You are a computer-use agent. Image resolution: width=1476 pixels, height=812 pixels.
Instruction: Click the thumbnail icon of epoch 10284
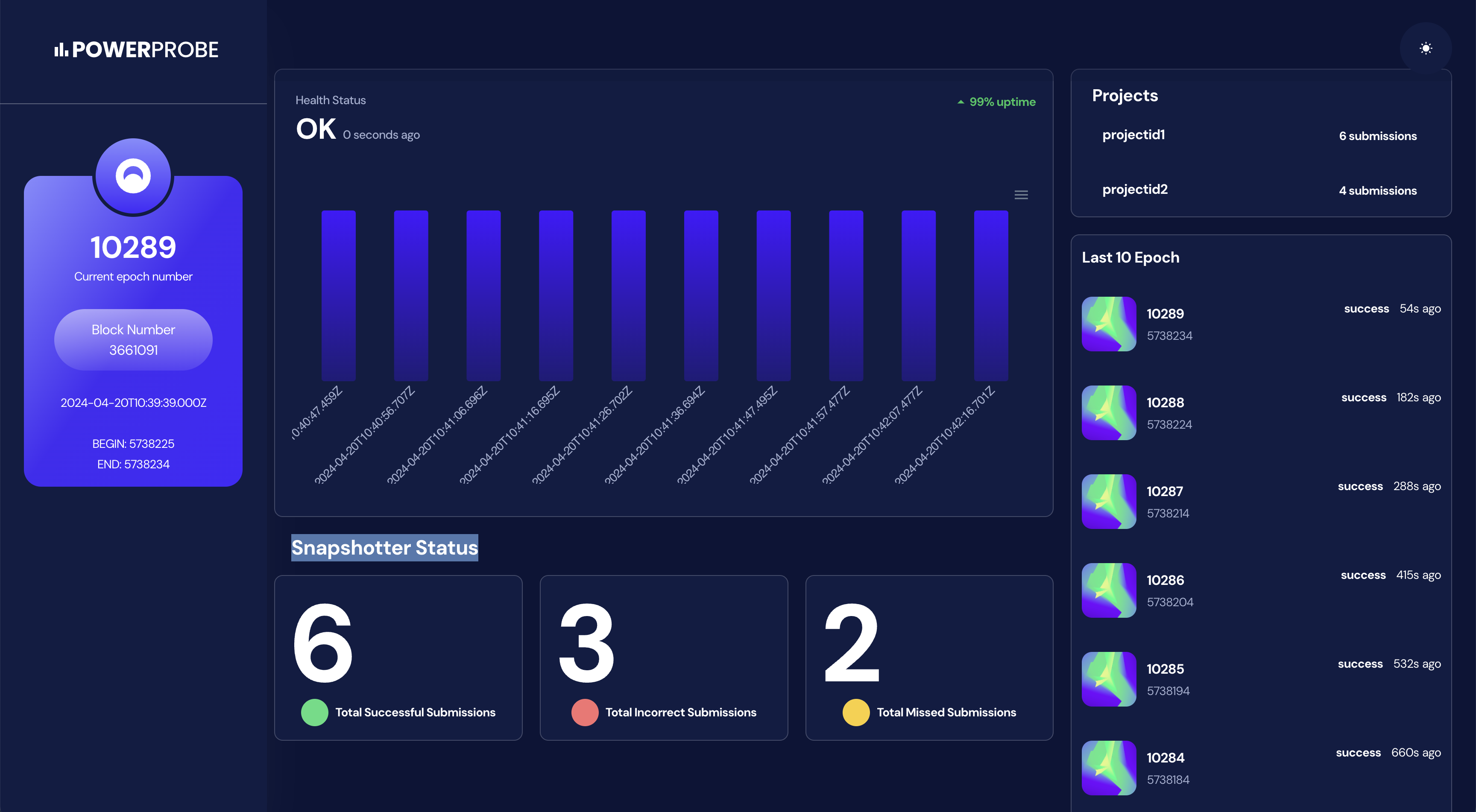tap(1109, 767)
